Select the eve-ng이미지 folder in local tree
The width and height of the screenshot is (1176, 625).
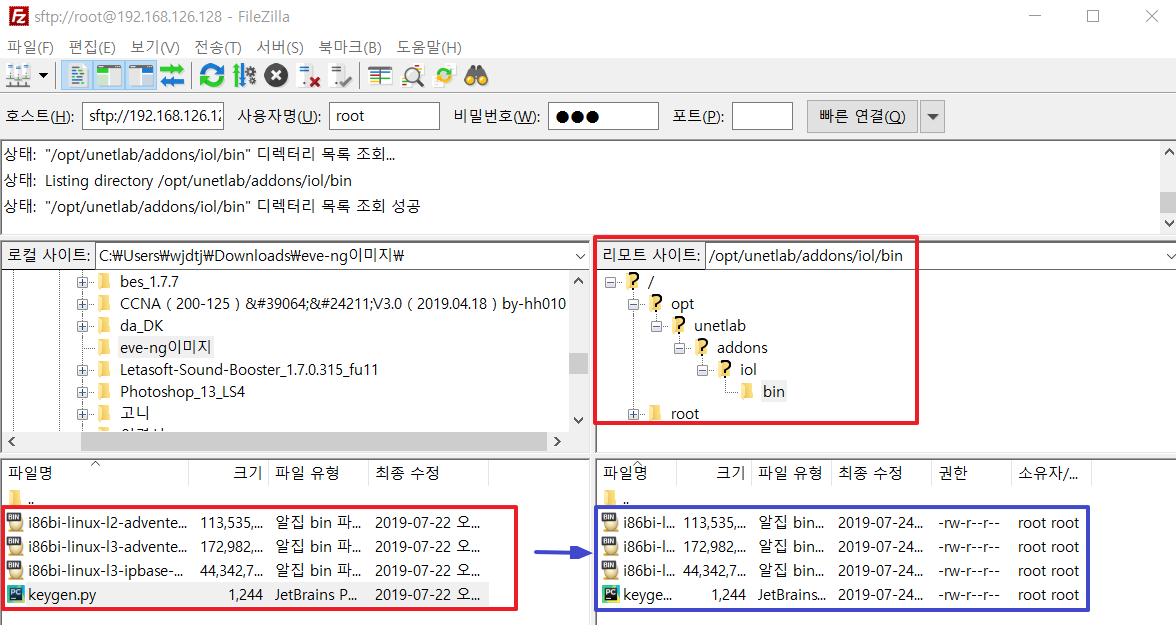[x=165, y=347]
